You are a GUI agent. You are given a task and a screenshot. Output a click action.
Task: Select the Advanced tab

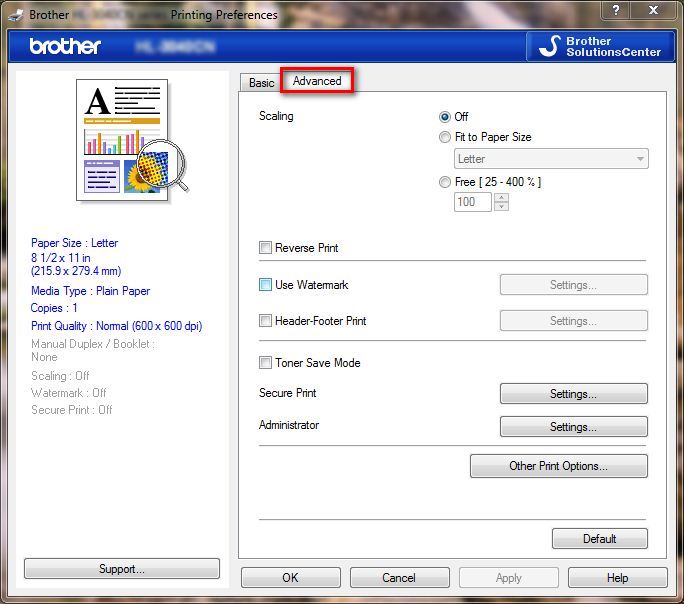(x=317, y=81)
